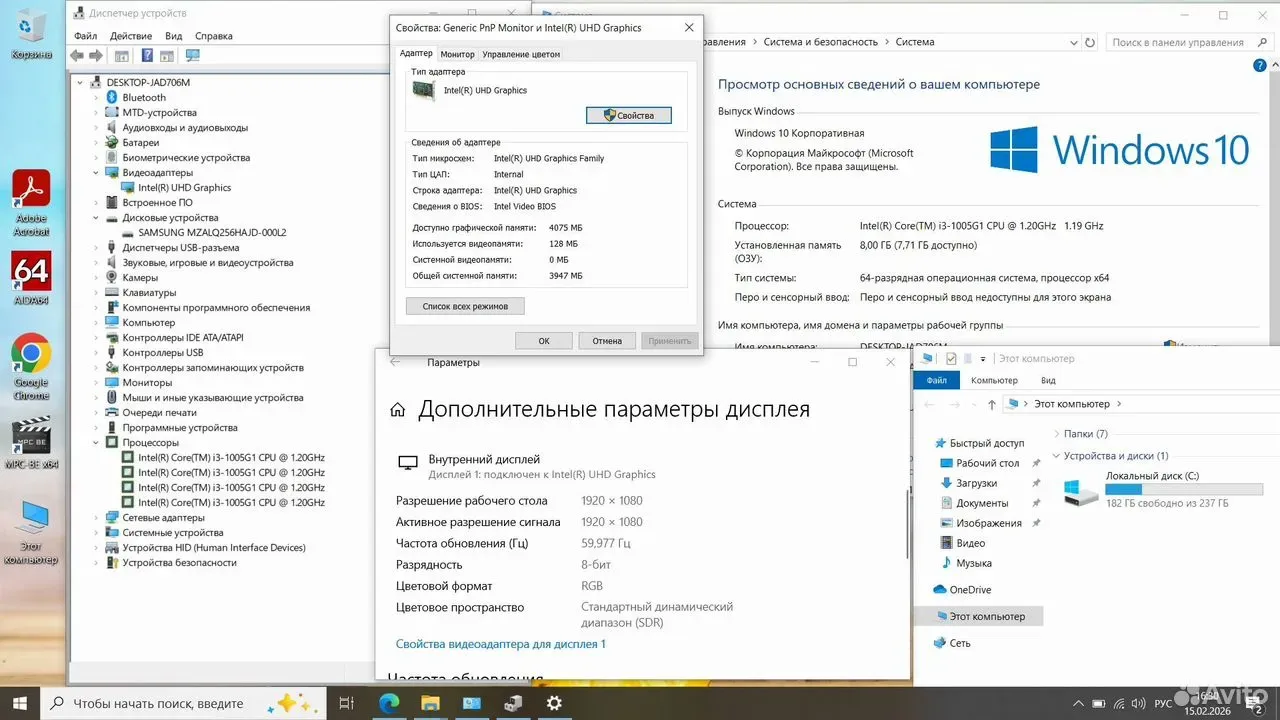1280x720 pixels.
Task: Click Отмена in the adapter properties dialog
Action: (607, 341)
